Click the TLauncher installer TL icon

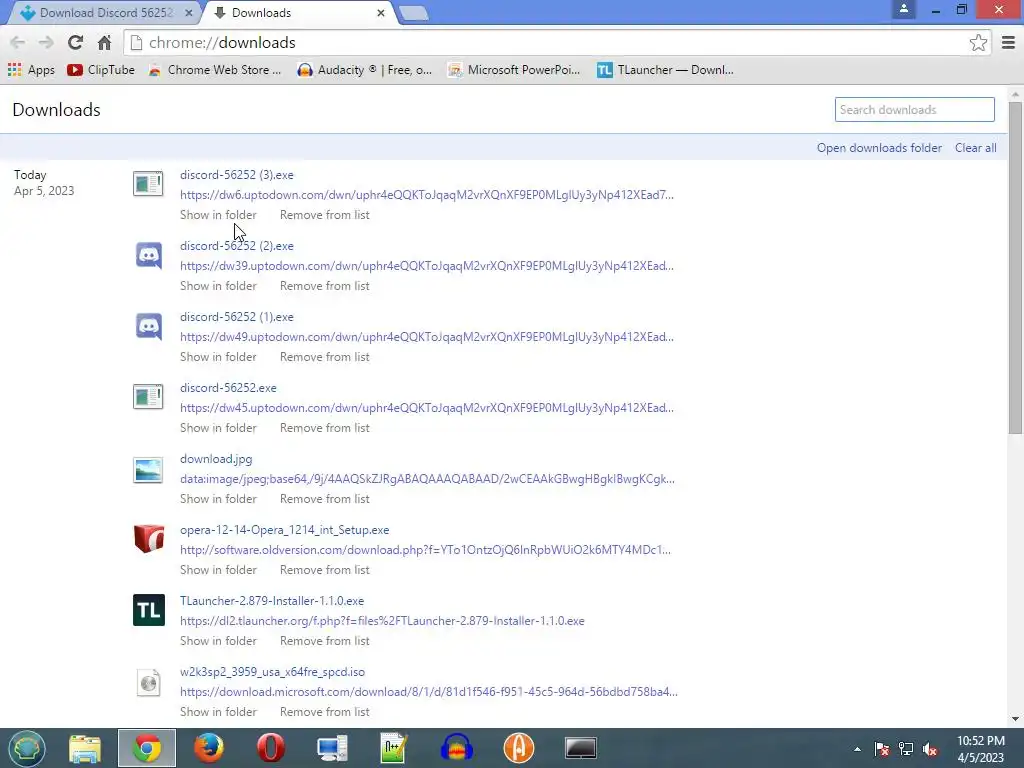pos(148,610)
